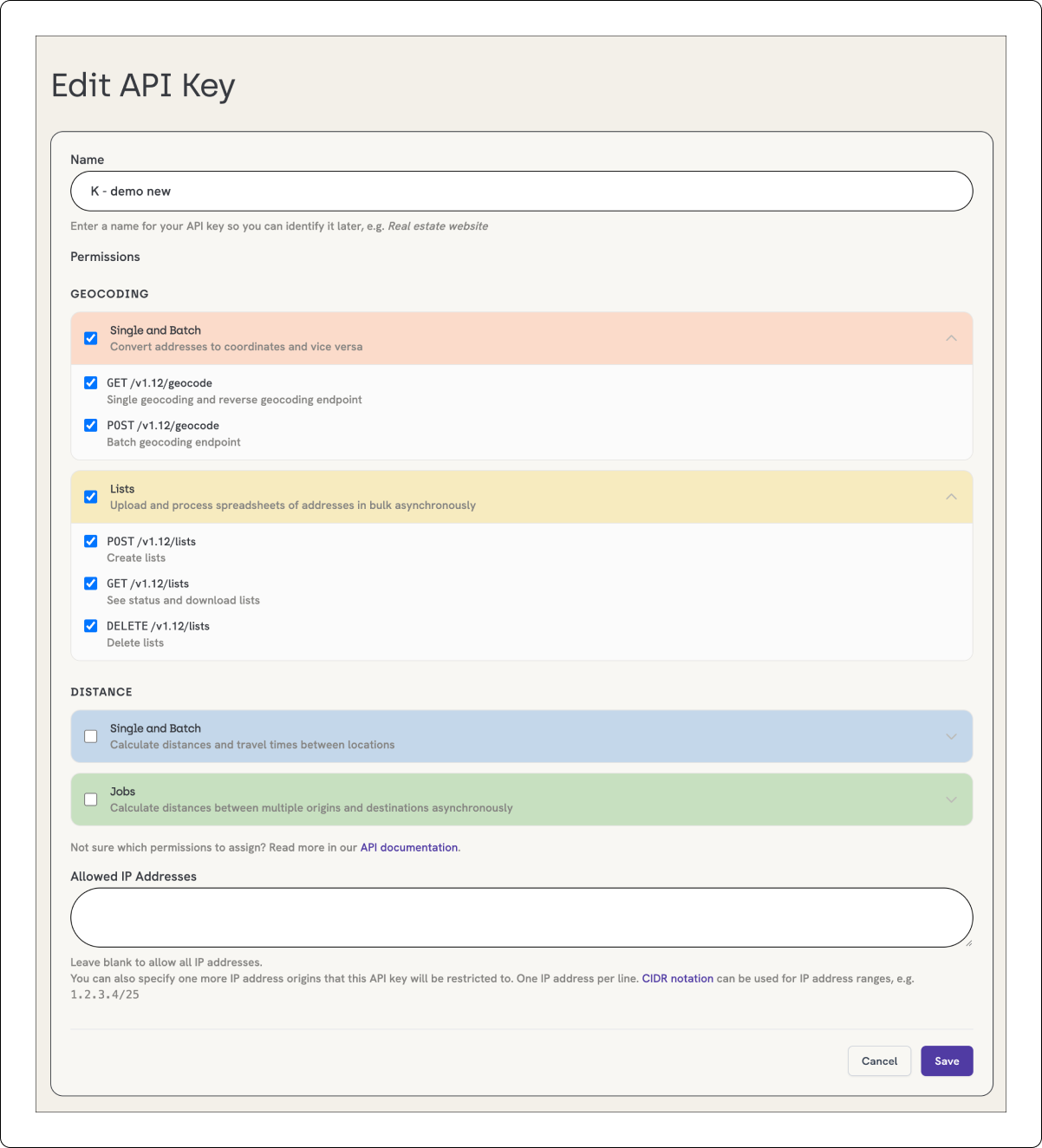The image size is (1042, 1148).
Task: Toggle POST /v1.12/lists checkbox
Action: [90, 541]
